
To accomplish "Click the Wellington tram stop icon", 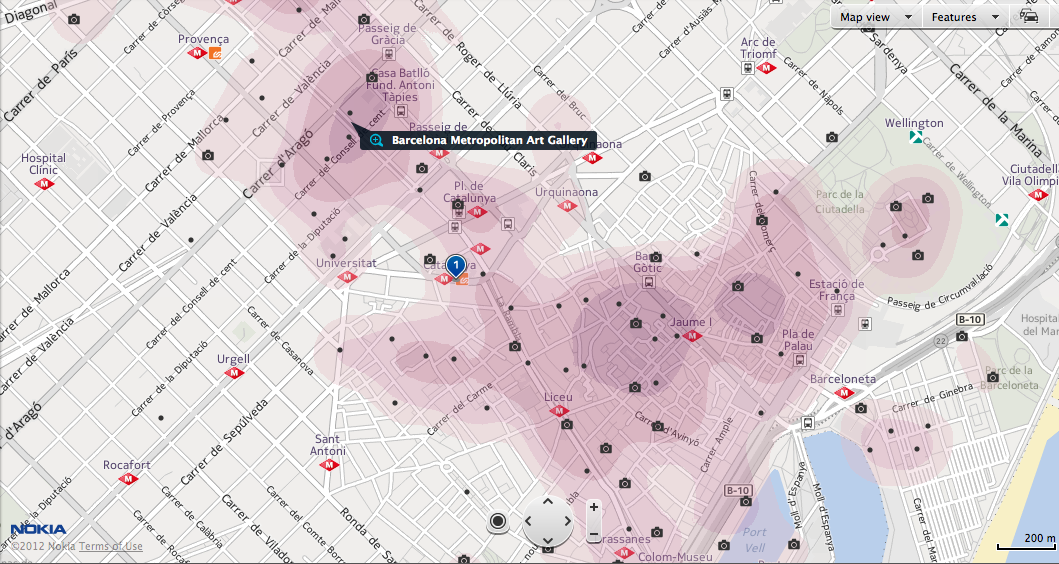I will tap(916, 137).
